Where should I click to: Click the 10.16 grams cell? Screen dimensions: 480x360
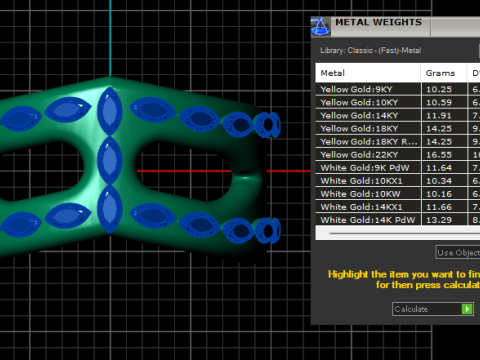[x=444, y=194]
